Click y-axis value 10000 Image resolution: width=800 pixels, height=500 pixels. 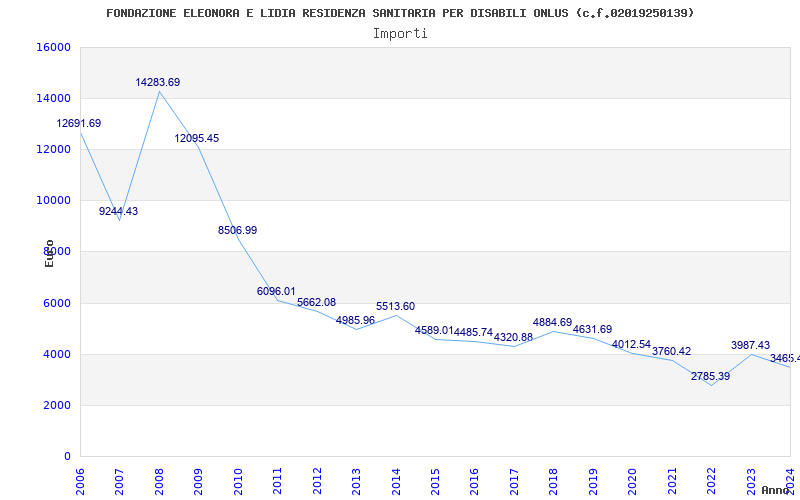click(53, 201)
